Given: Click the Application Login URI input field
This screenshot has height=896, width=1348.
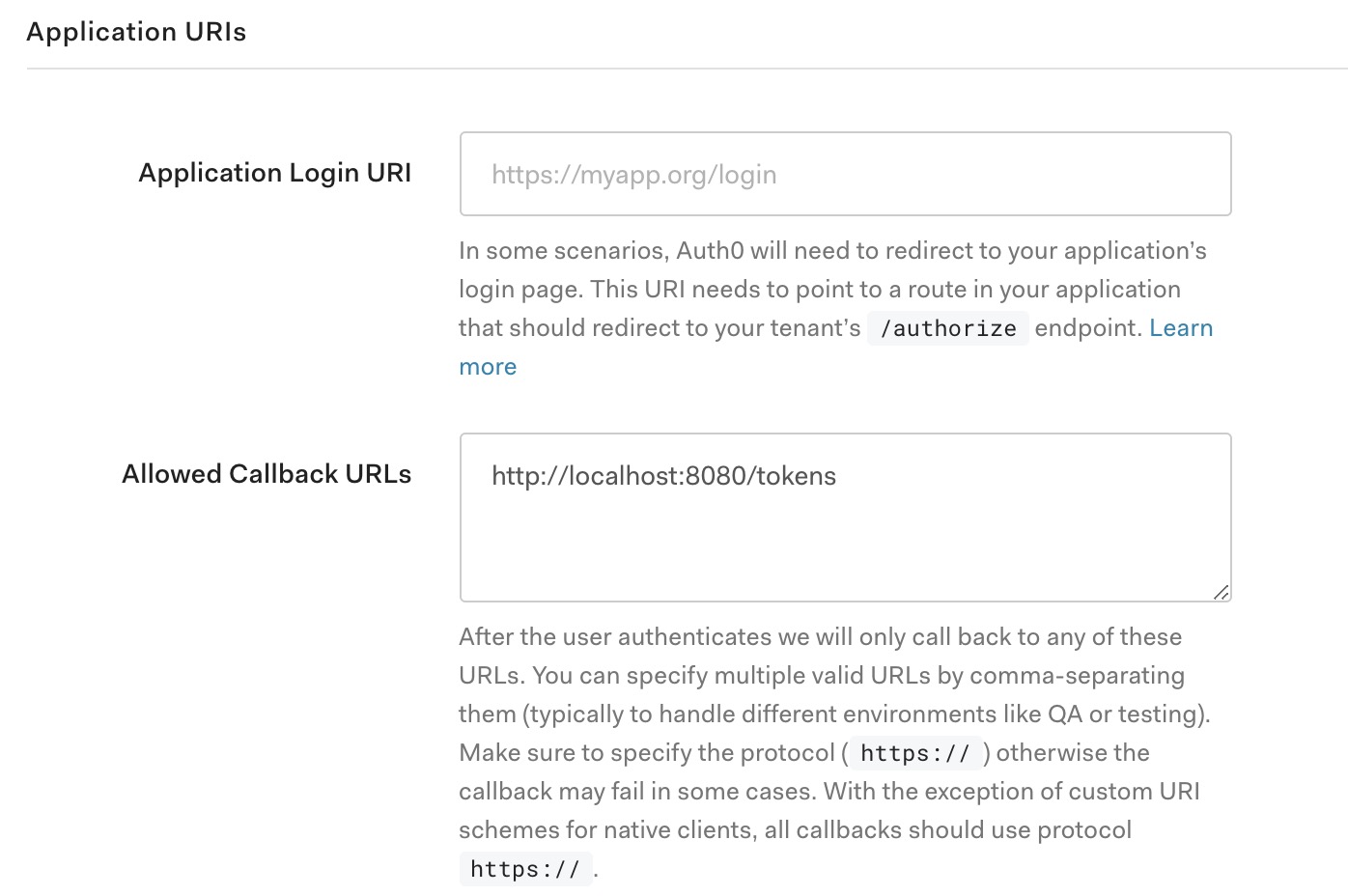Looking at the screenshot, I should (x=845, y=174).
